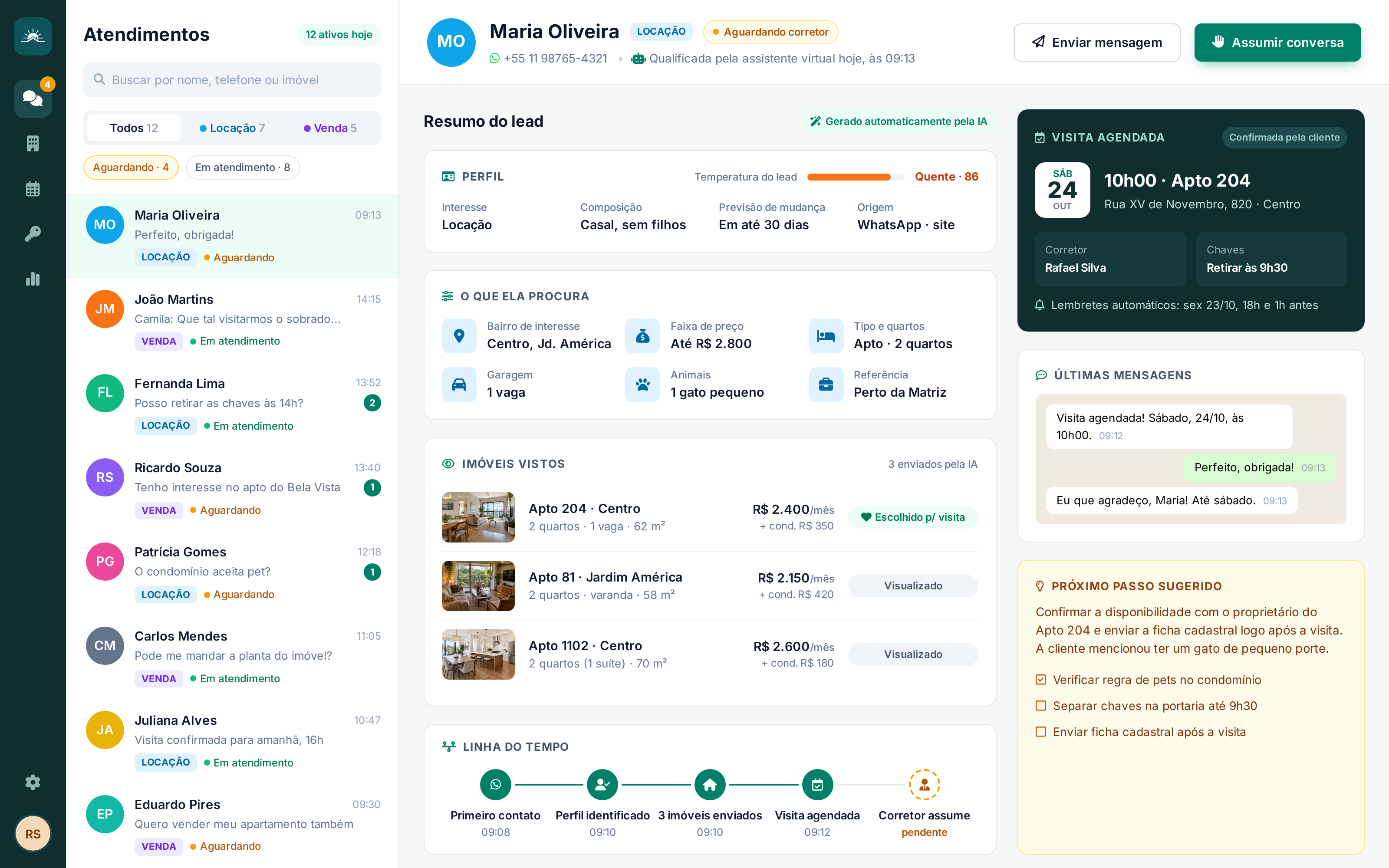Click the app logo at sidebar top
The height and width of the screenshot is (868, 1389).
pyautogui.click(x=33, y=36)
